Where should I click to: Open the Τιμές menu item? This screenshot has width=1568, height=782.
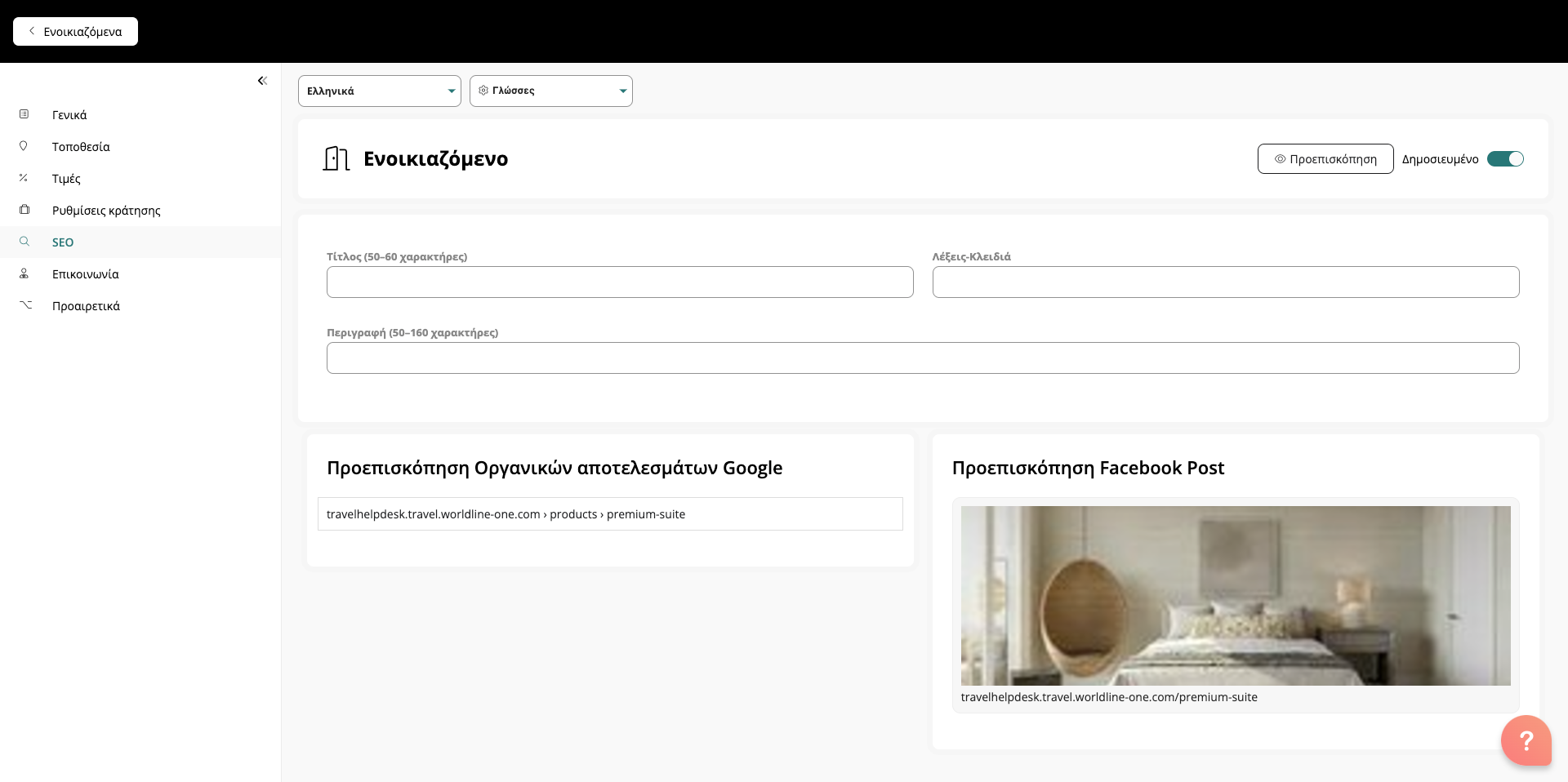(66, 179)
